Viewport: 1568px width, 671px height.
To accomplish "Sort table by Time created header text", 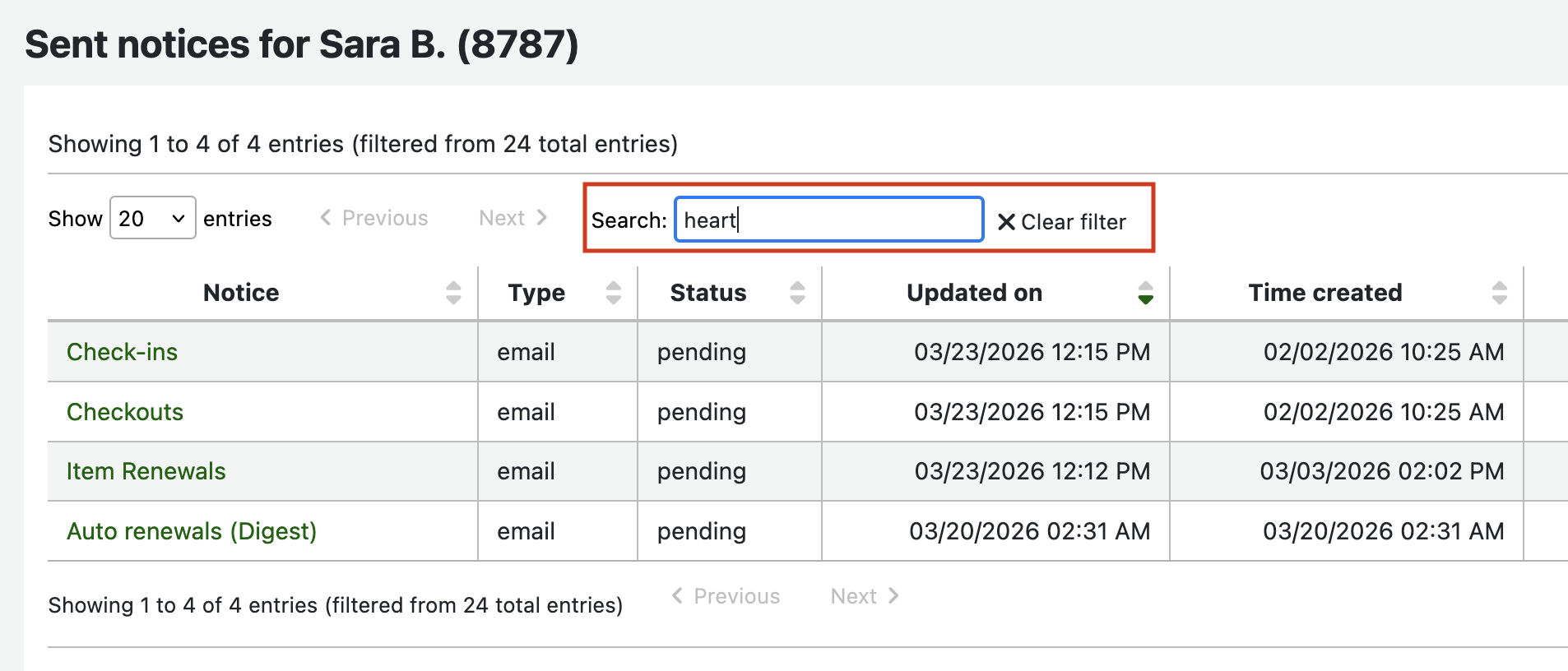I will click(x=1324, y=293).
